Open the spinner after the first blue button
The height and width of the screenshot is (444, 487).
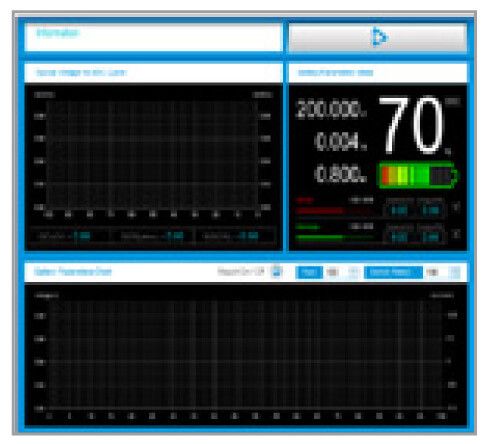(x=354, y=272)
